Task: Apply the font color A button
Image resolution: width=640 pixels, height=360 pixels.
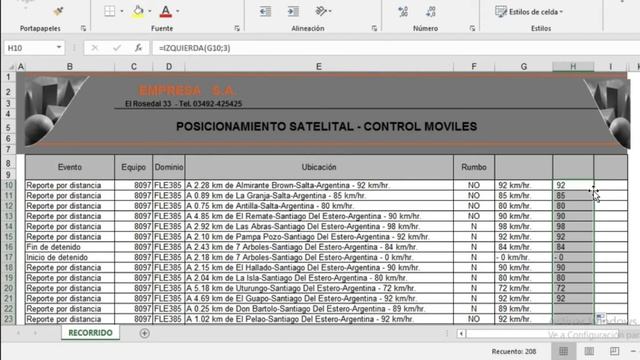Action: pyautogui.click(x=165, y=11)
